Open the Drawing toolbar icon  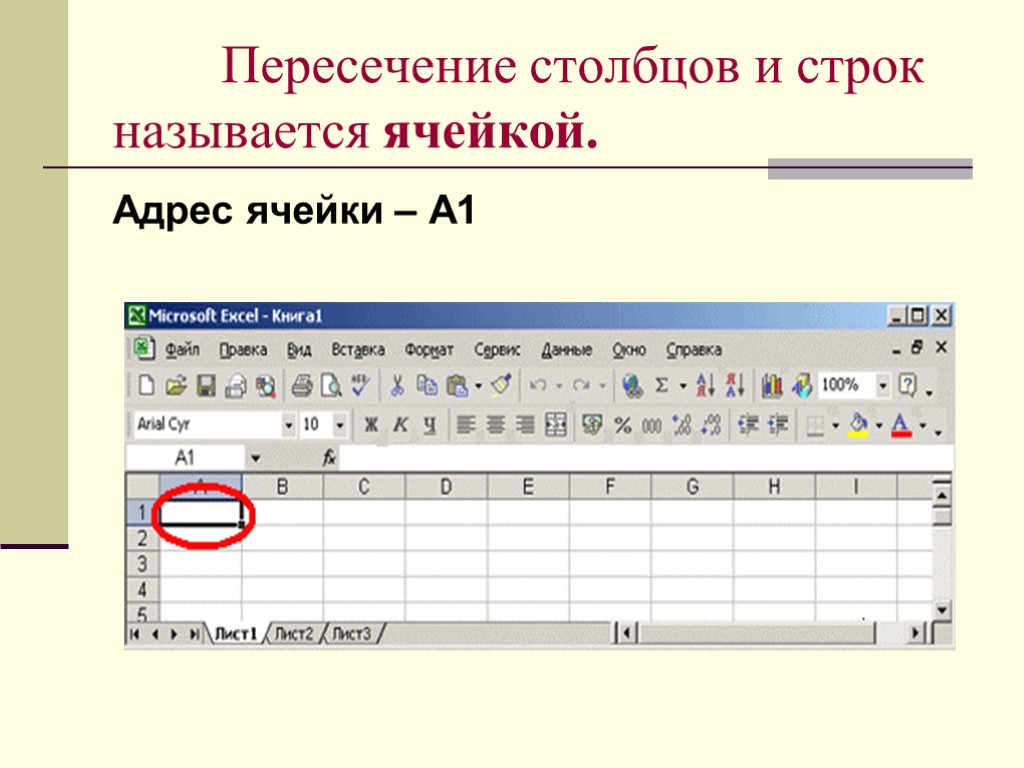pyautogui.click(x=802, y=385)
